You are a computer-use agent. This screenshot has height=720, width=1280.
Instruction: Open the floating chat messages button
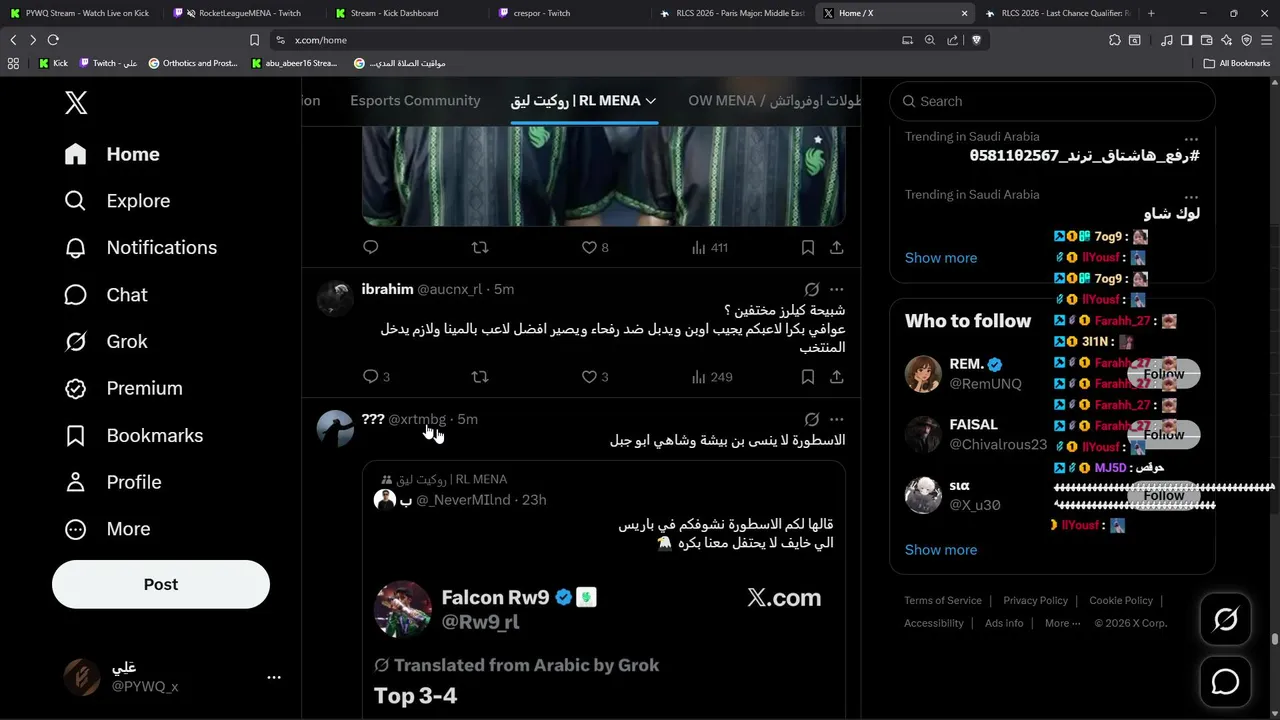pyautogui.click(x=1225, y=682)
